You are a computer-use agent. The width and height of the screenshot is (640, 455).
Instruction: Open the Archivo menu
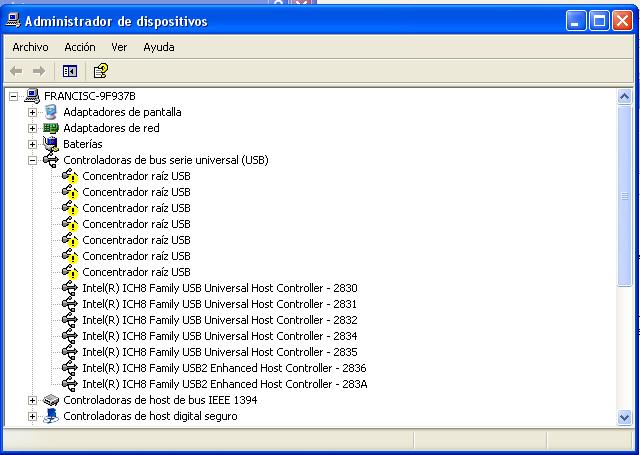[x=30, y=47]
